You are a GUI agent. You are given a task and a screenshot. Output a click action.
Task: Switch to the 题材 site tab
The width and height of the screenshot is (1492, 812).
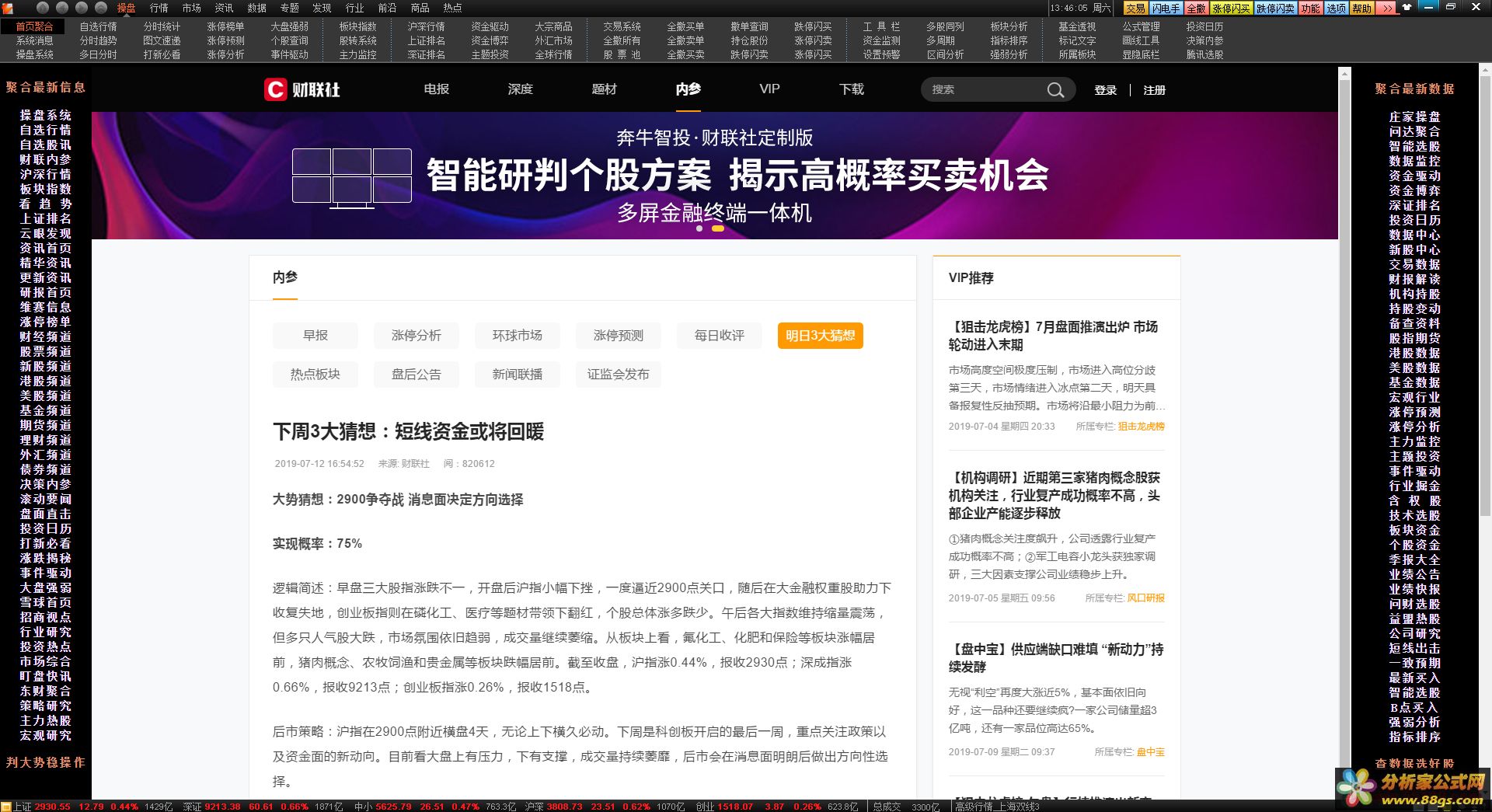tap(605, 89)
